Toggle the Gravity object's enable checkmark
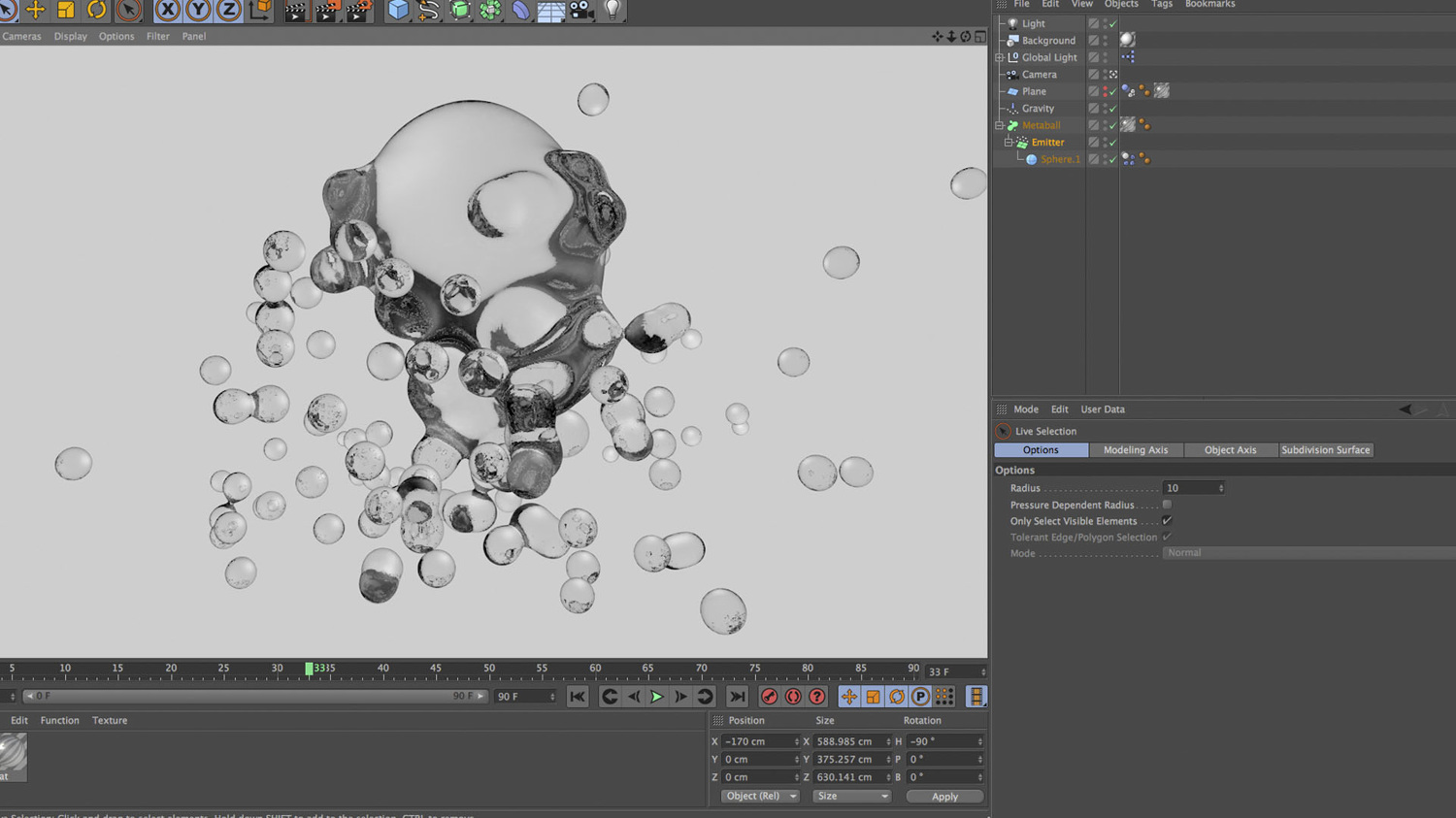This screenshot has width=1456, height=818. 1113,109
